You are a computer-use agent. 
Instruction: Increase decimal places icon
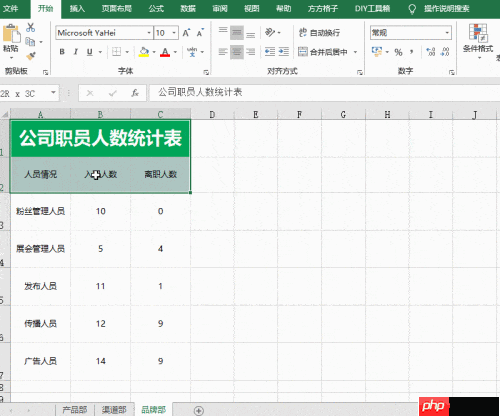[x=430, y=52]
